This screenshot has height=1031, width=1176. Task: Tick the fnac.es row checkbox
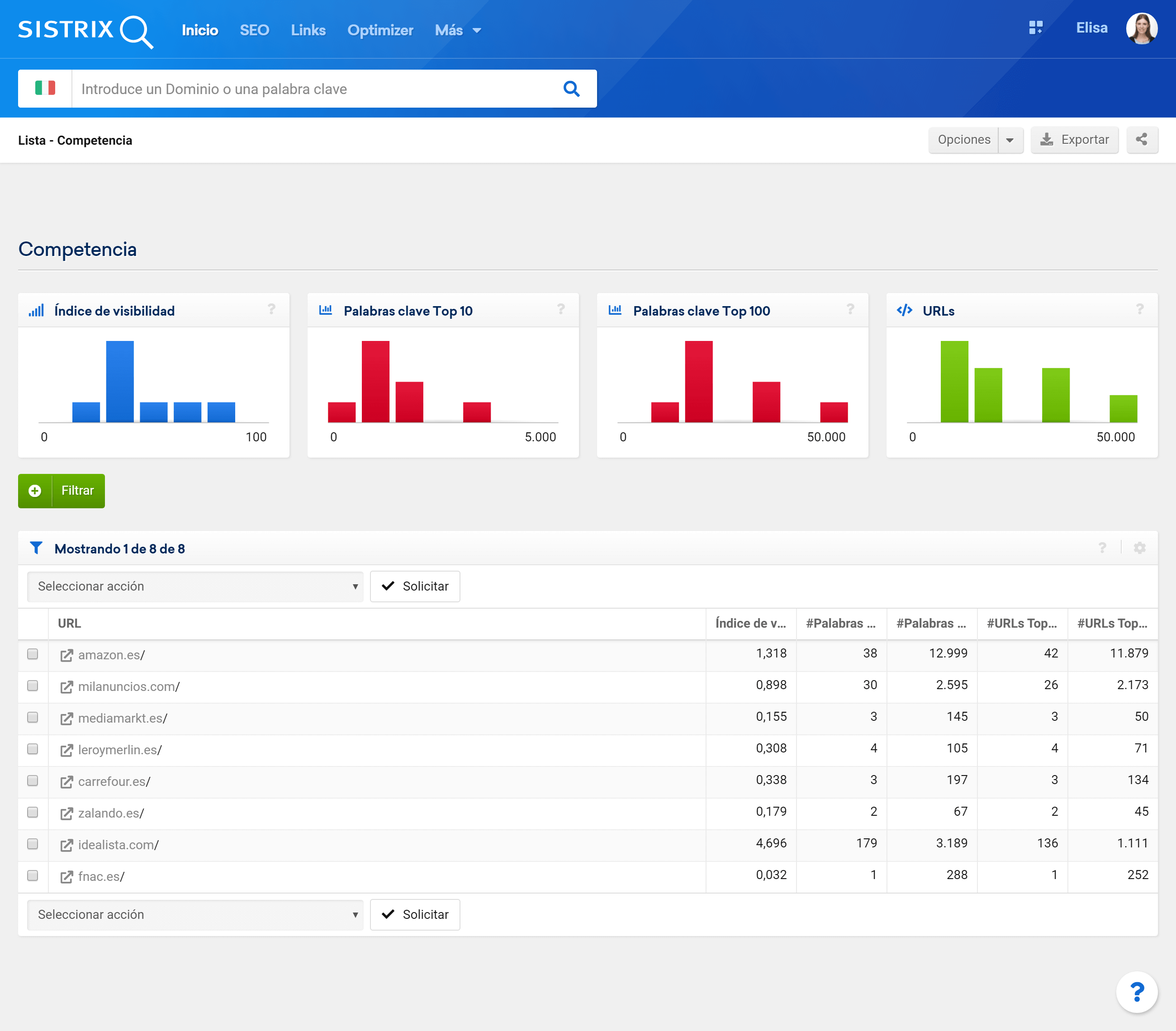(33, 875)
